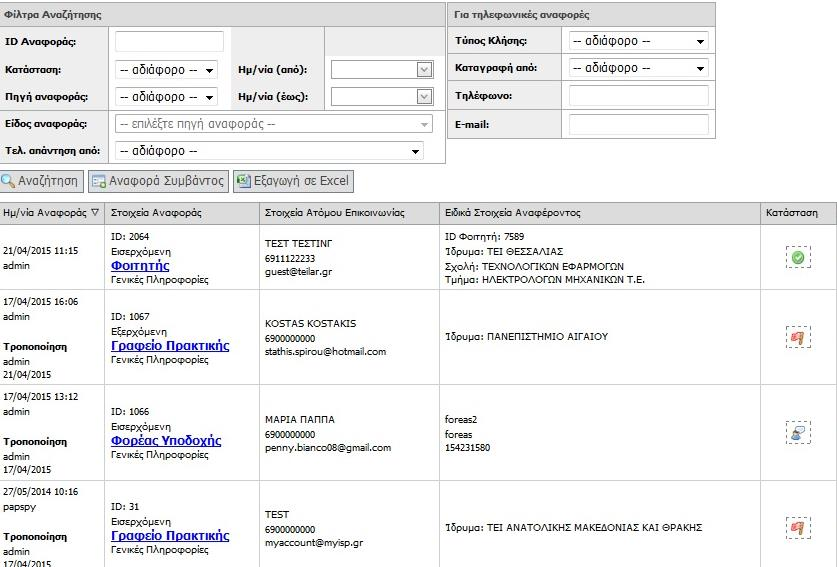Click the thumbs-down status icon for ID 31
The width and height of the screenshot is (837, 567).
coord(798,527)
